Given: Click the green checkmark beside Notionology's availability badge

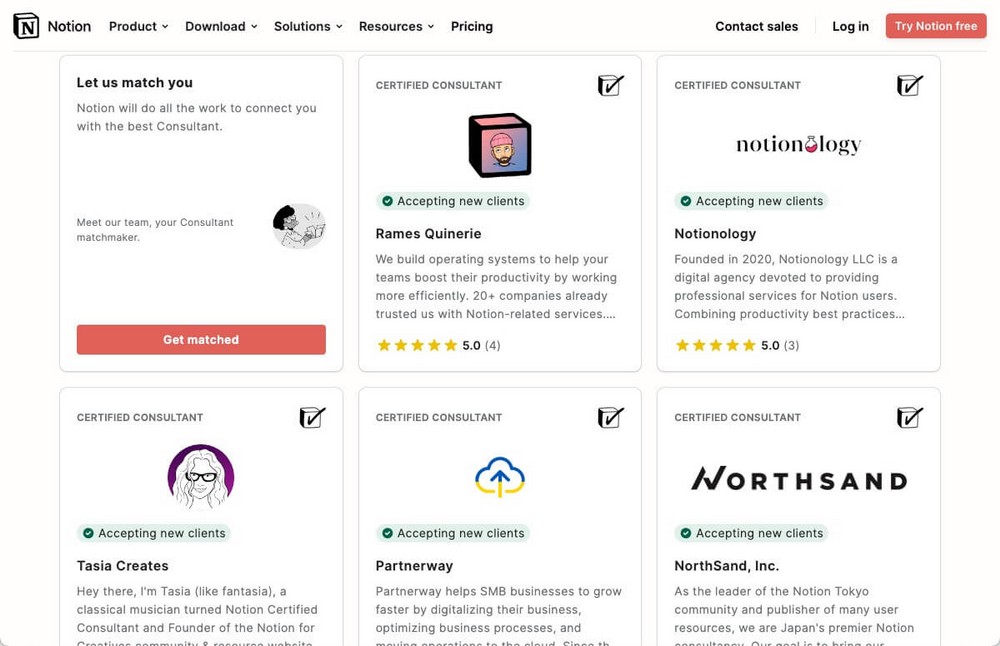Looking at the screenshot, I should point(685,201).
